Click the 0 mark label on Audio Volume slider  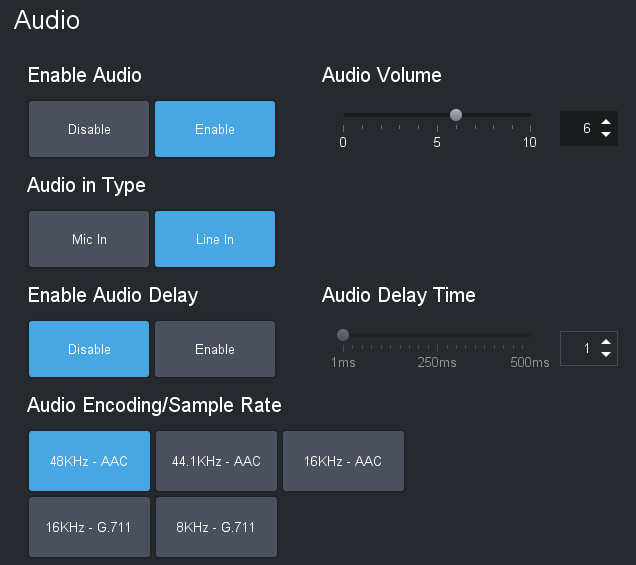point(343,142)
